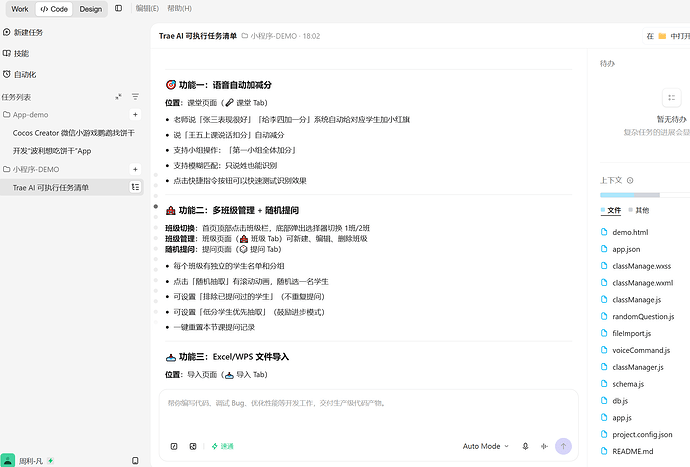Open the Auto Mode dropdown

click(x=485, y=446)
